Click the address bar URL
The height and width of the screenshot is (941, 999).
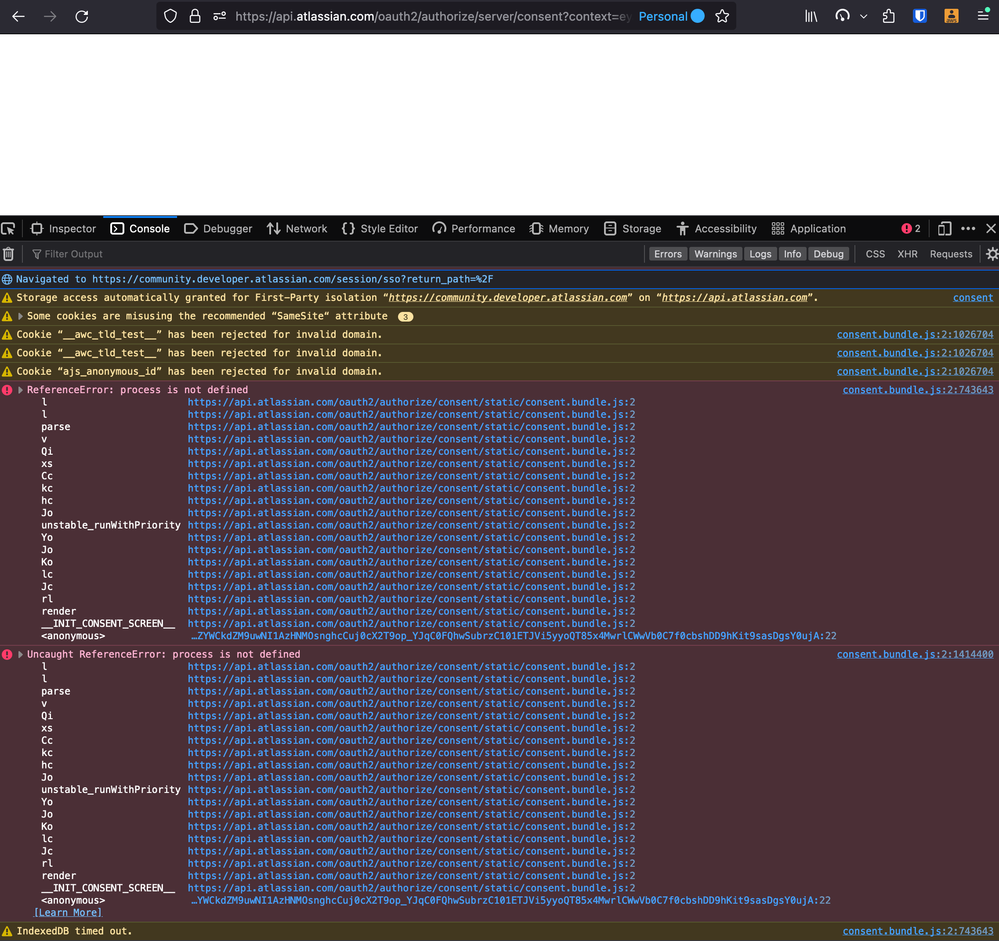(433, 17)
